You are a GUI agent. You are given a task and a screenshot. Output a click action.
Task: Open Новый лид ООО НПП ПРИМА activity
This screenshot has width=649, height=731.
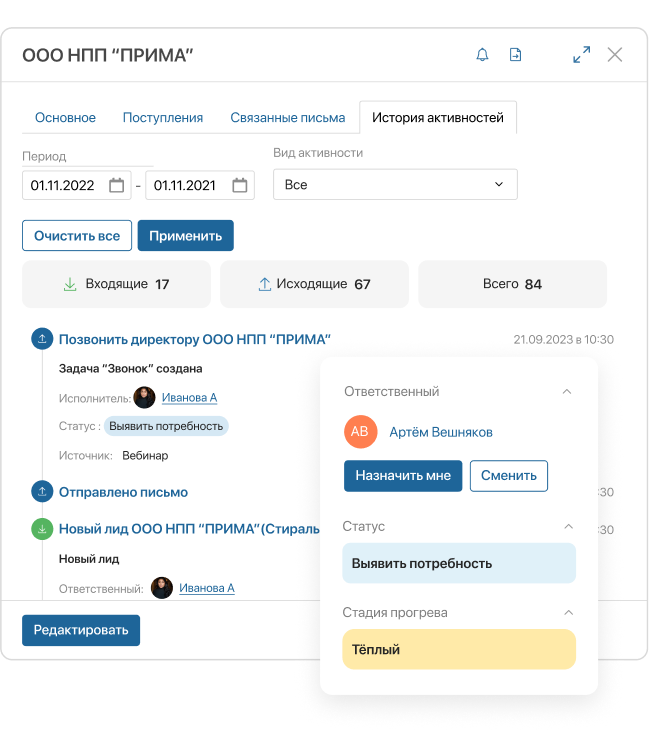[x=189, y=529]
